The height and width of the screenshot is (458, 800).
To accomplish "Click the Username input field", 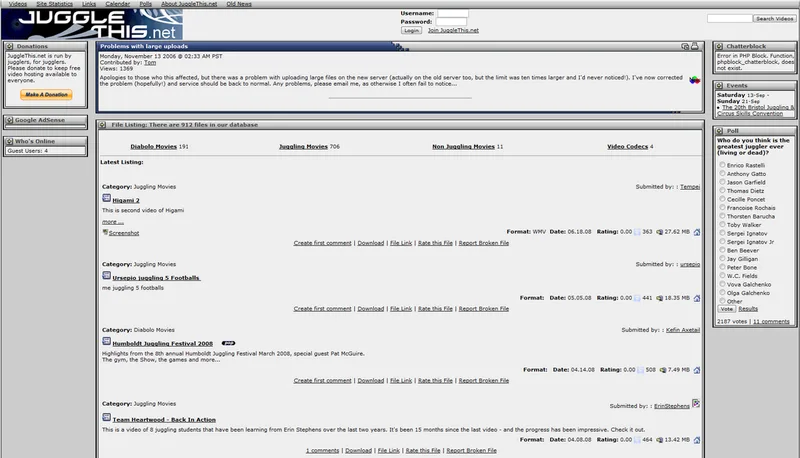I will pos(453,13).
